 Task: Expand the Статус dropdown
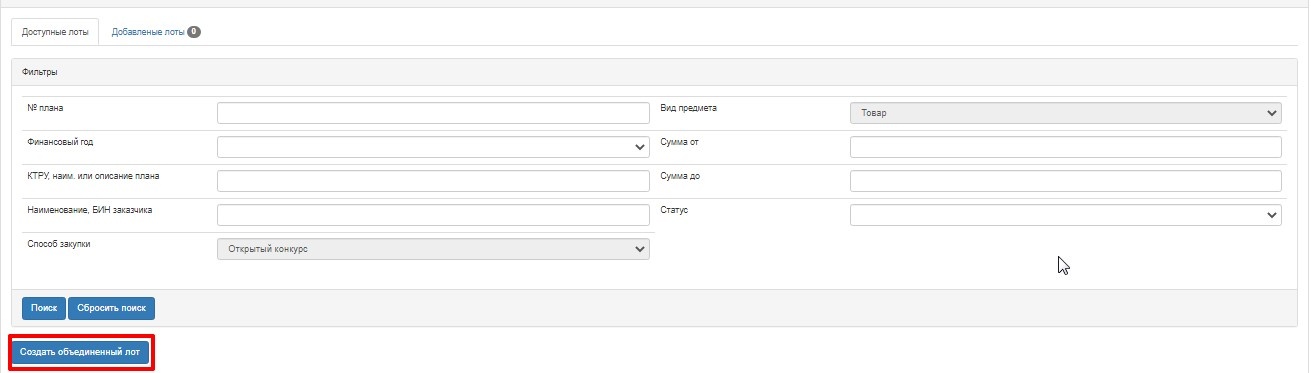pyautogui.click(x=1066, y=215)
